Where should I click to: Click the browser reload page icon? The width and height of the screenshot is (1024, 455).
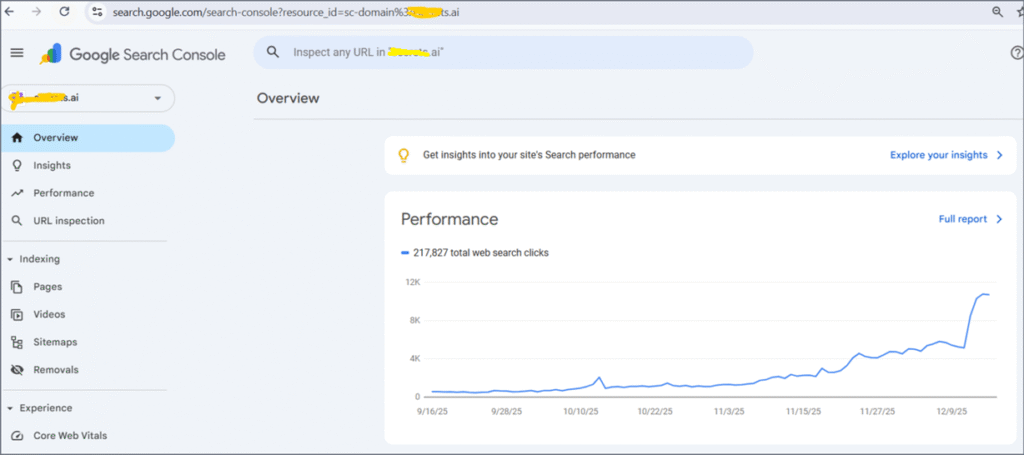click(65, 12)
